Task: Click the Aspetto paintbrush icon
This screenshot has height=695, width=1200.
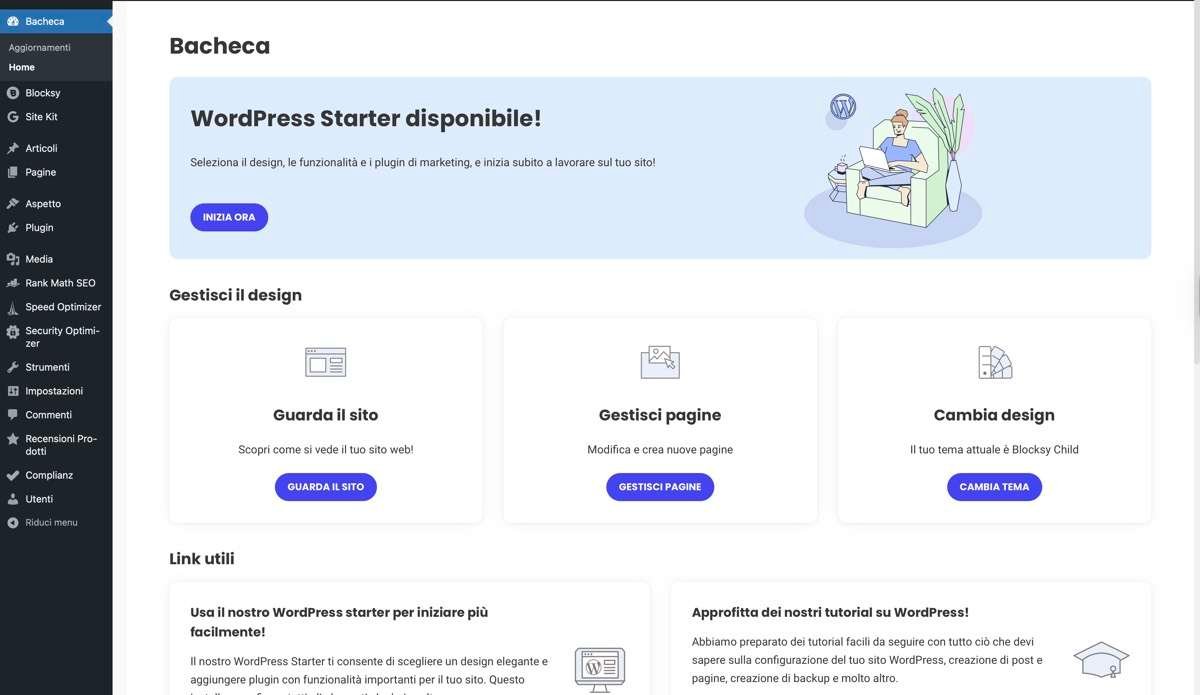Action: [x=13, y=204]
